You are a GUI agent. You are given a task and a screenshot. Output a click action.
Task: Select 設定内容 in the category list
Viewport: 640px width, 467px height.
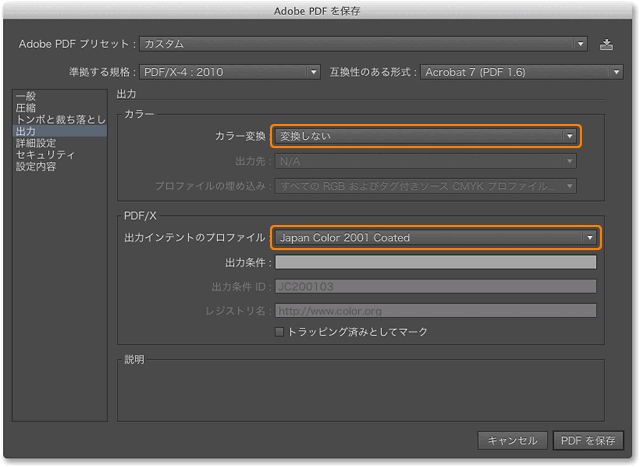point(36,167)
